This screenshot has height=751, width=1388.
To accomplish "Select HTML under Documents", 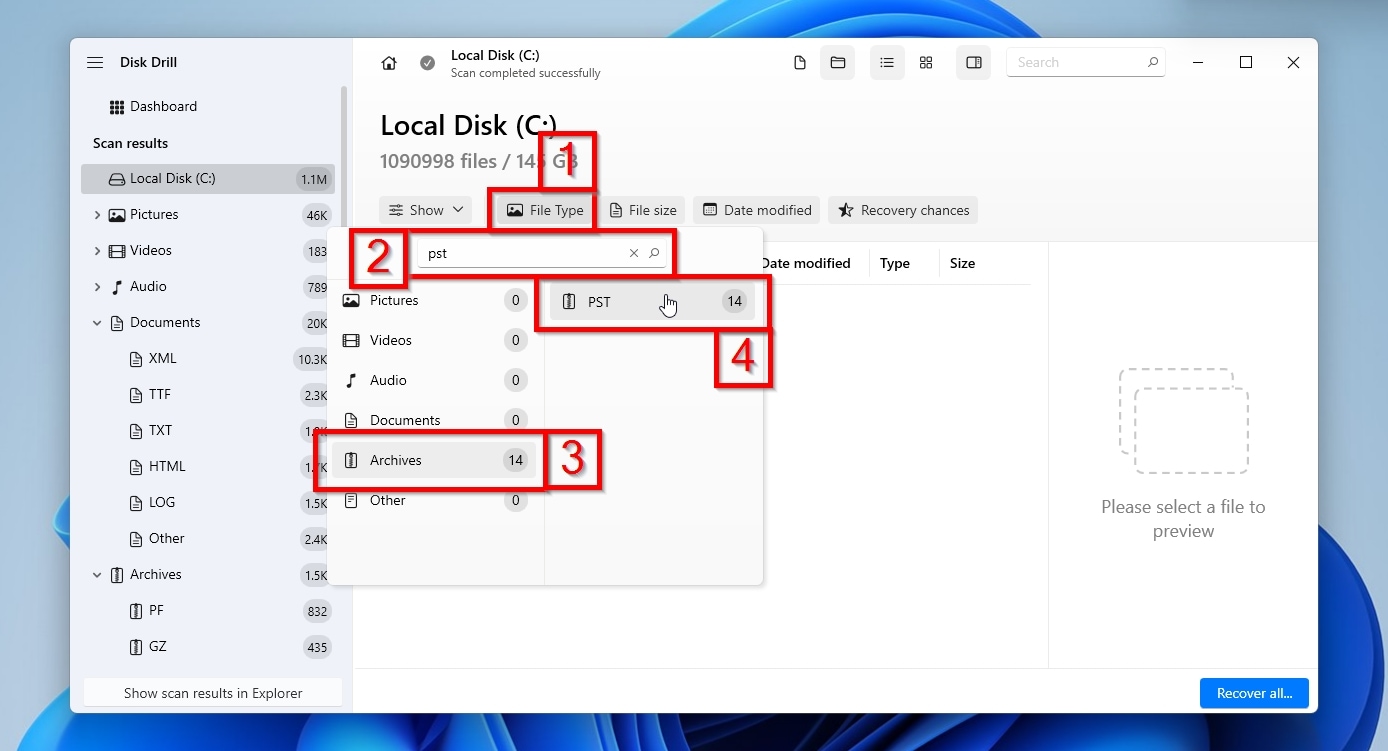I will (167, 467).
